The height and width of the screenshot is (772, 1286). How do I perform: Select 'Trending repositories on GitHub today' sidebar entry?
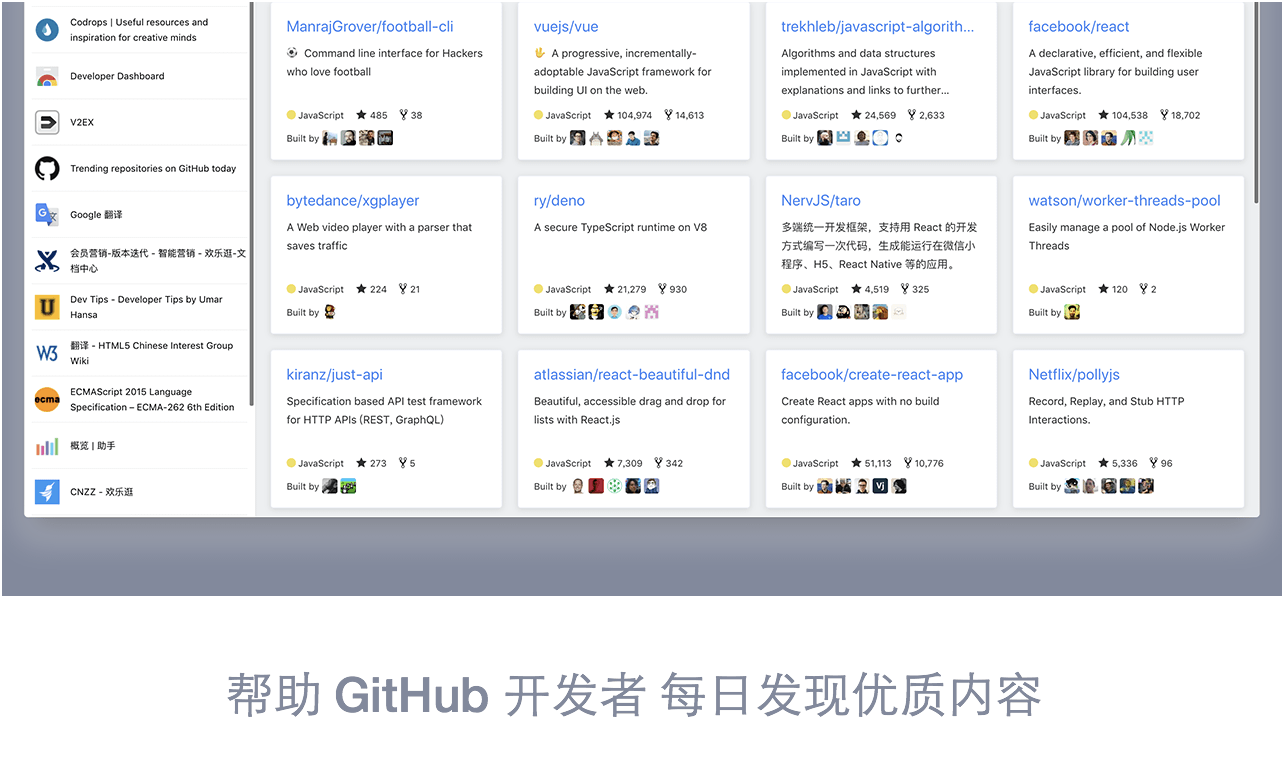(153, 169)
